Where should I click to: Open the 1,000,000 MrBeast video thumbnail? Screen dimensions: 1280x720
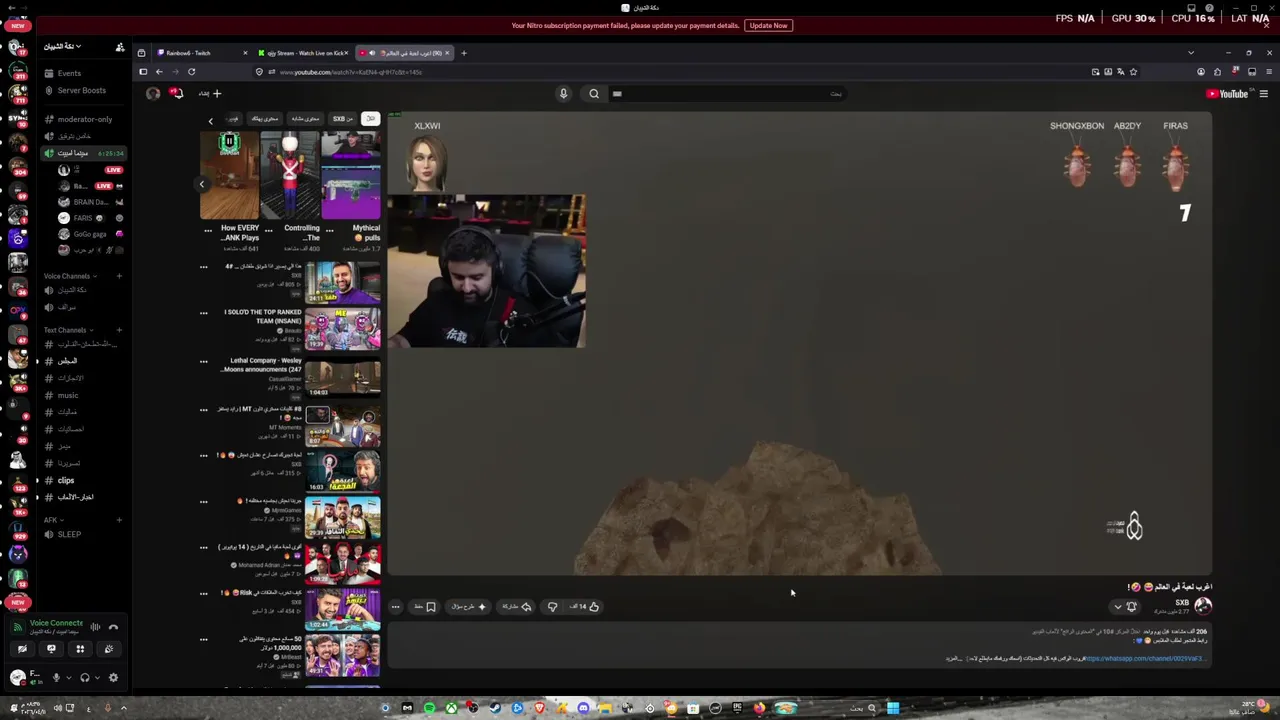click(x=342, y=656)
